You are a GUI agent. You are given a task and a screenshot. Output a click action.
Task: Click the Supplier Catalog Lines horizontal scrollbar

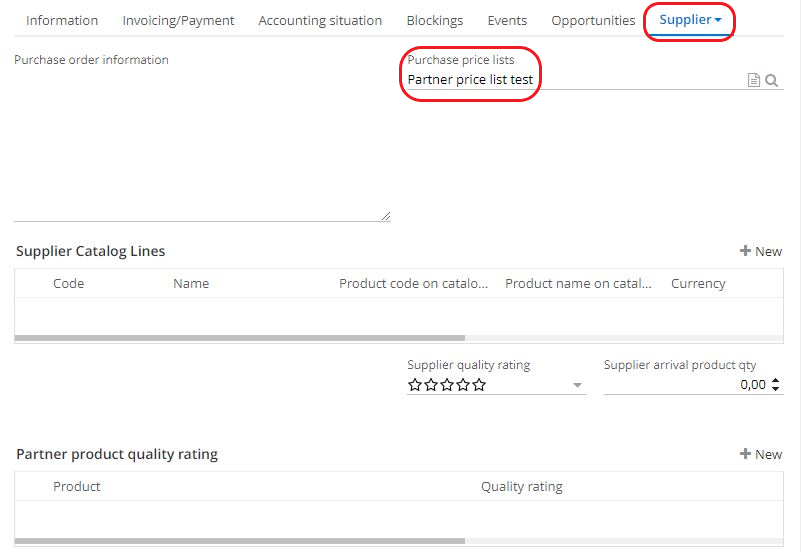[240, 338]
